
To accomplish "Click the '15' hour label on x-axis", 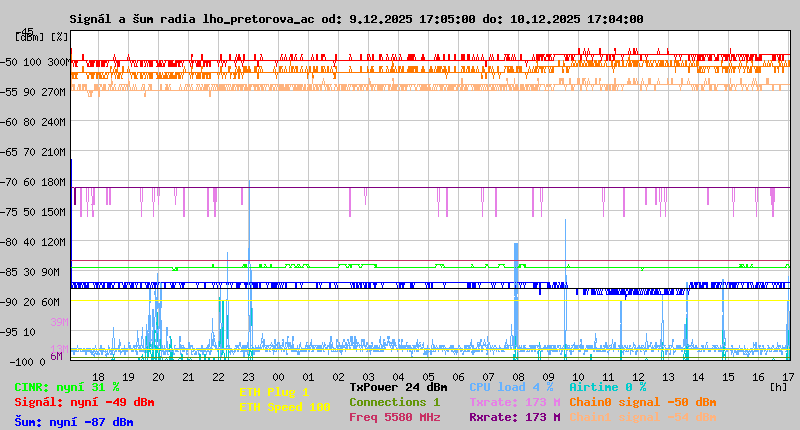I will tap(728, 377).
